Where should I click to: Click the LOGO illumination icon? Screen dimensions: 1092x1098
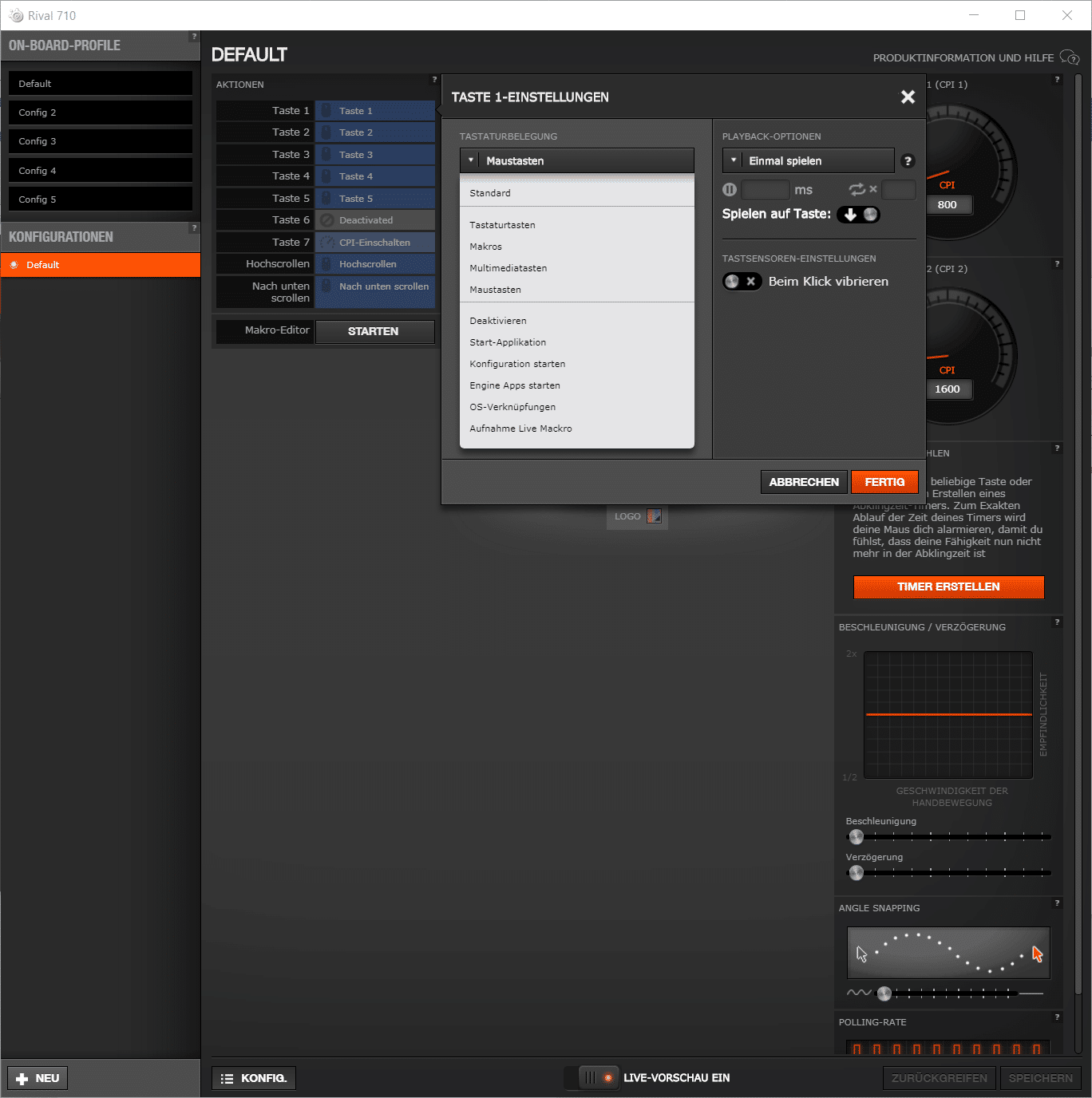(654, 516)
